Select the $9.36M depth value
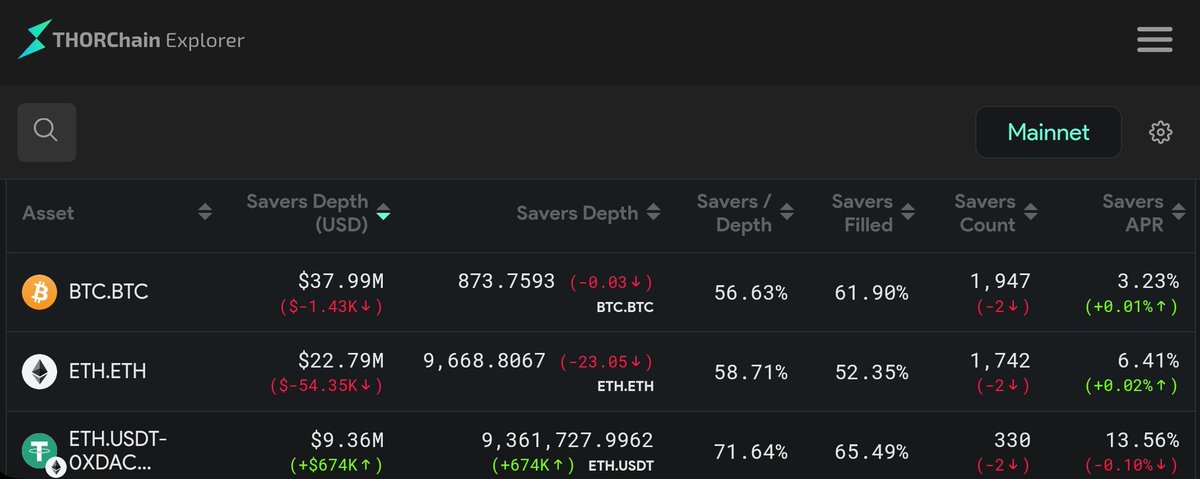Viewport: 1200px width, 479px height. point(346,440)
